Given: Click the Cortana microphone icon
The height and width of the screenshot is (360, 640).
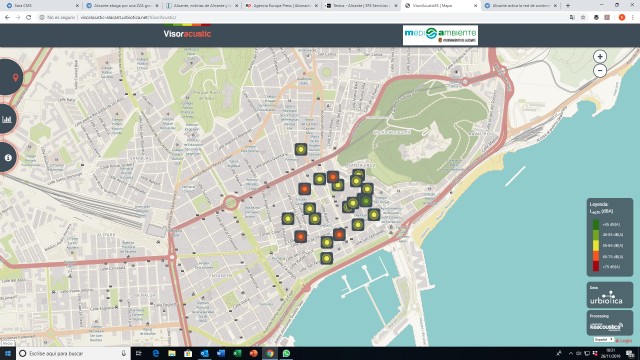Looking at the screenshot, I should (124, 353).
